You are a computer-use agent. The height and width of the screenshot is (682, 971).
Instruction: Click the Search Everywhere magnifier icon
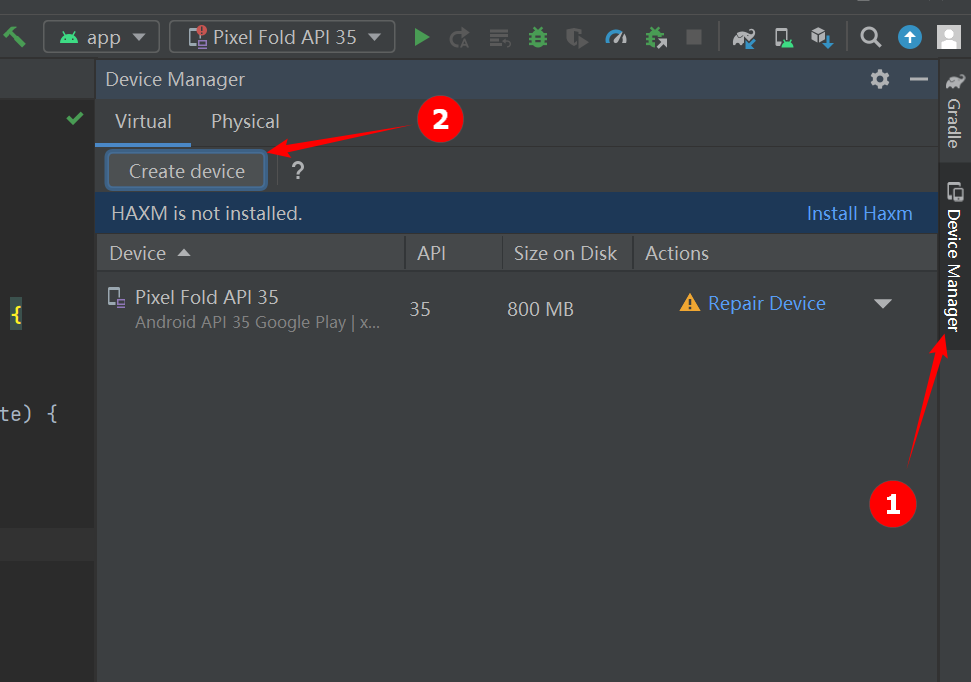[871, 37]
